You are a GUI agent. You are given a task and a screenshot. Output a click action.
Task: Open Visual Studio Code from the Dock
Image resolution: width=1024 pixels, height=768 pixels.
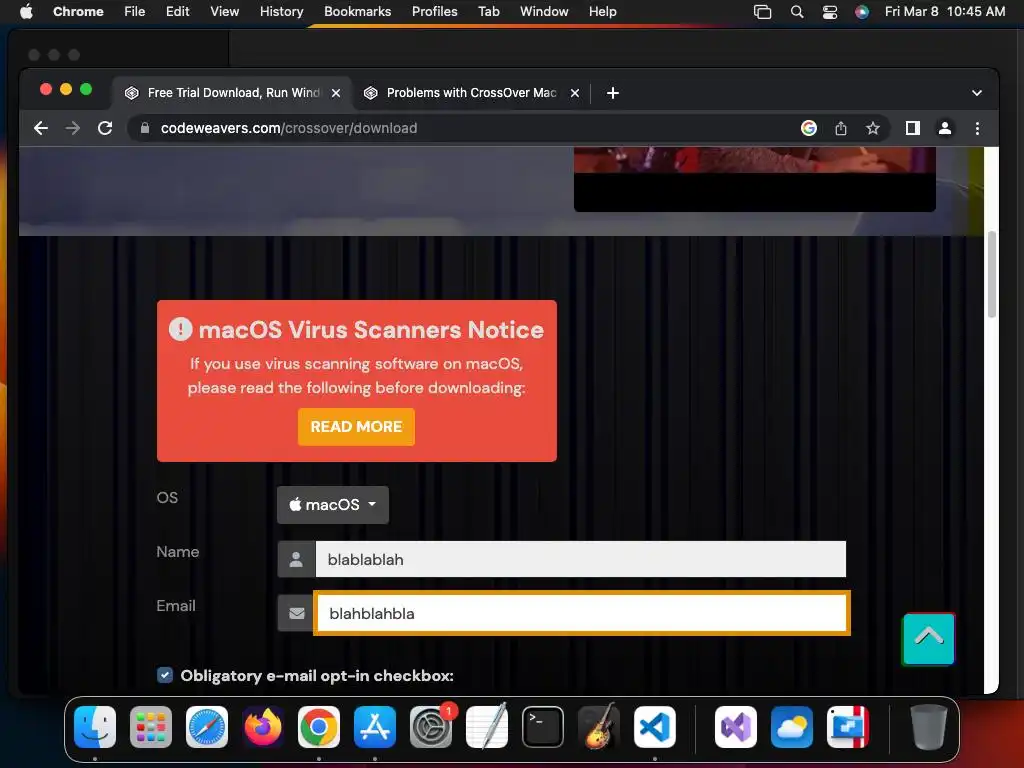click(655, 726)
